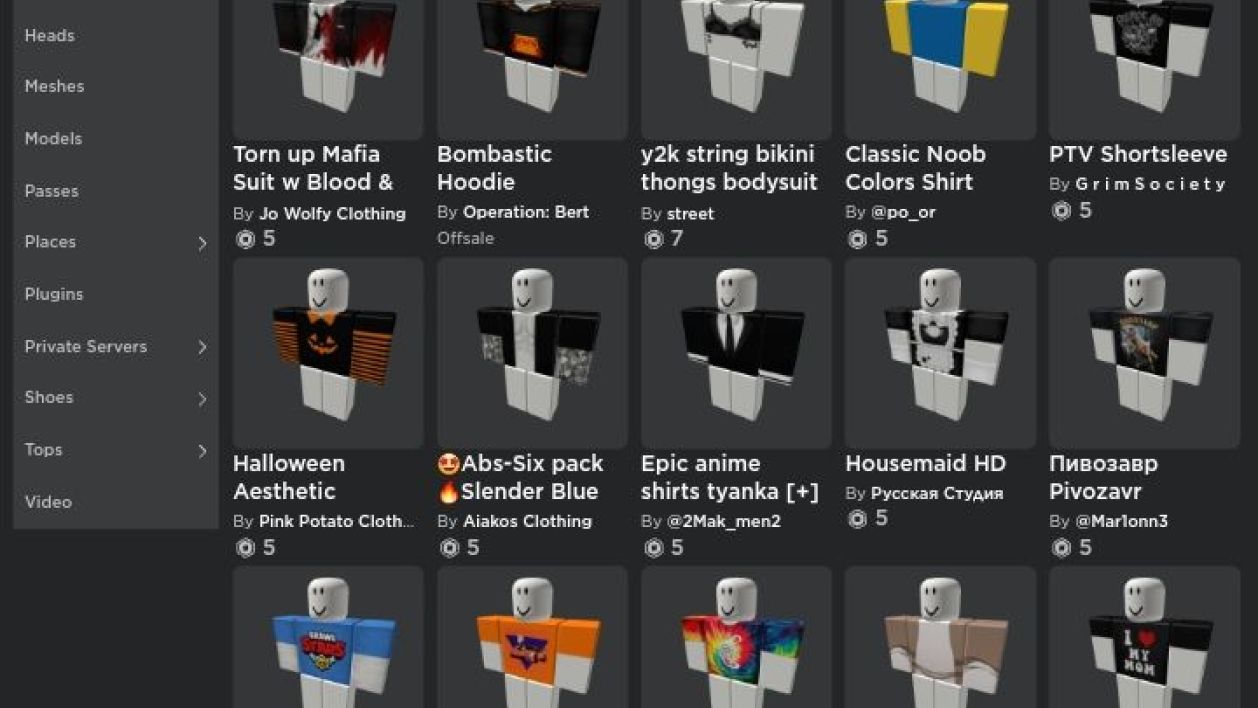Open the Plugins category

click(x=54, y=294)
